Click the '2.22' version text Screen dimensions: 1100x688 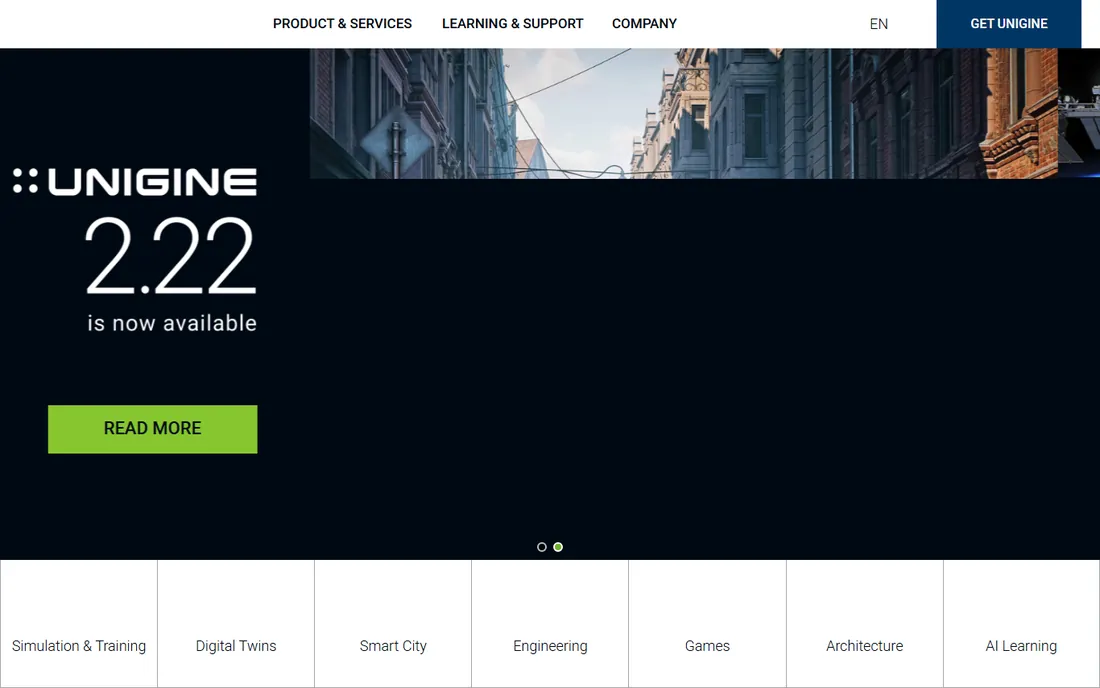[x=170, y=257]
